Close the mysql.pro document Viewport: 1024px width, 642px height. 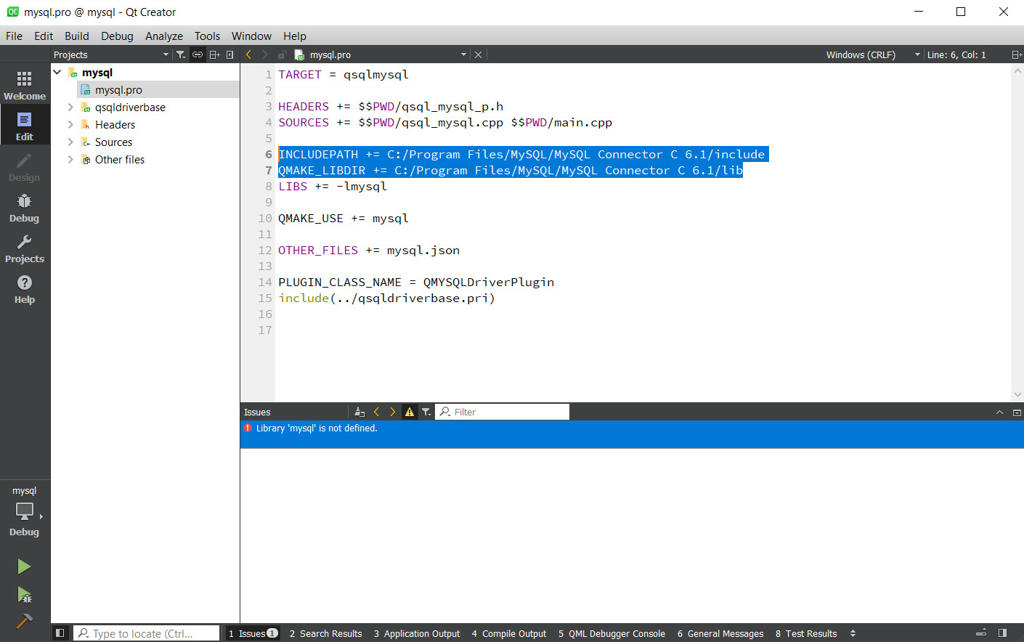click(478, 55)
